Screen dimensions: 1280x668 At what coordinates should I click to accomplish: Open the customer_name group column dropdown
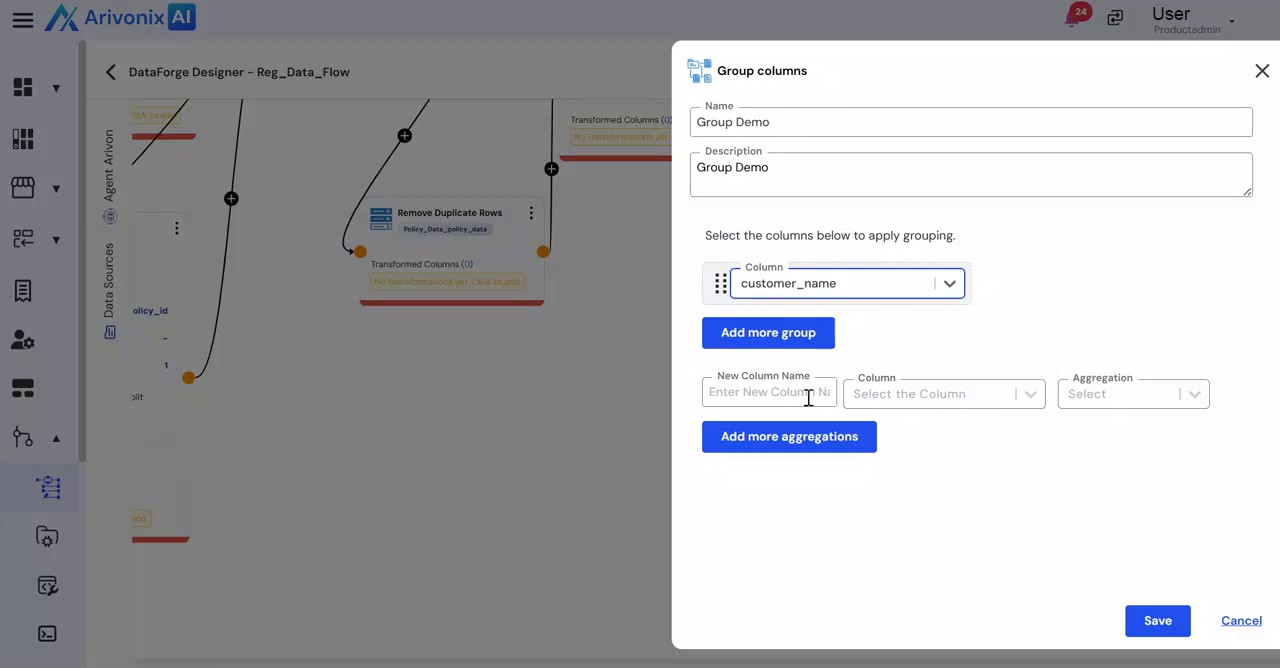[x=949, y=284]
